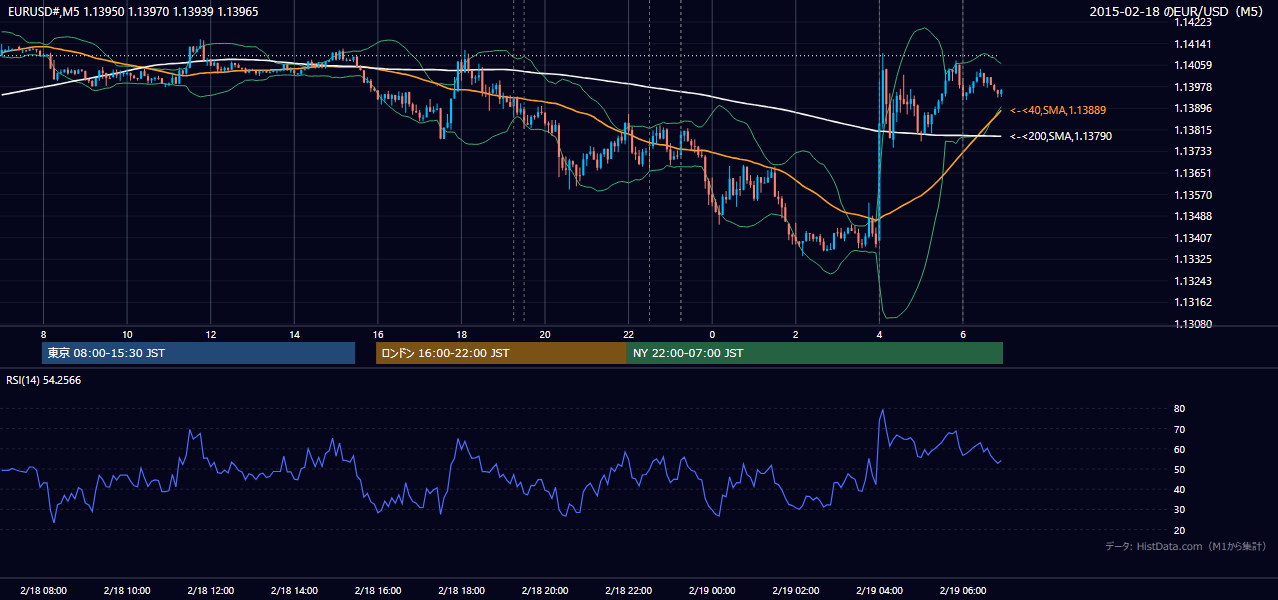Click the RSI 40 level label
Viewport: 1278px width, 600px height.
(x=1179, y=489)
